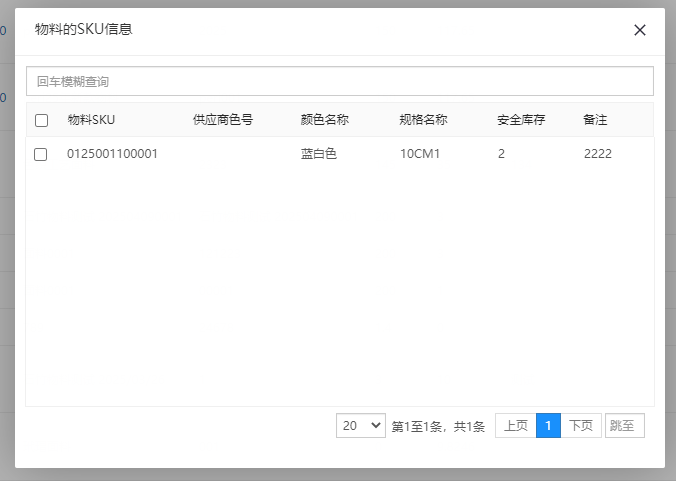Click the remark cell showing 2222
This screenshot has width=676, height=481.
(x=597, y=154)
